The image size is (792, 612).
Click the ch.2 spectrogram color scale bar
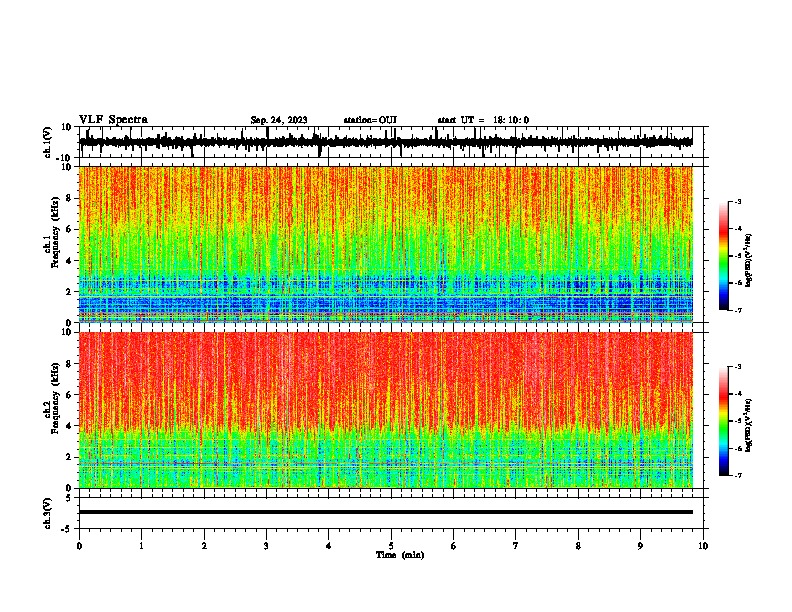click(723, 421)
